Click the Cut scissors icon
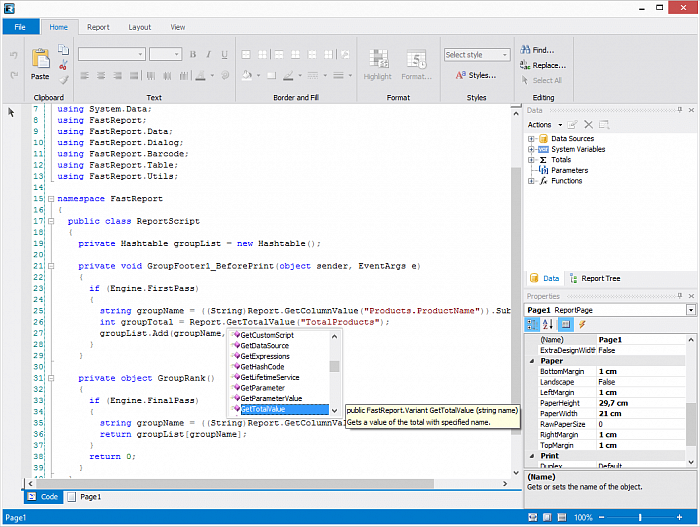Viewport: 700px width, 527px height. point(63,64)
